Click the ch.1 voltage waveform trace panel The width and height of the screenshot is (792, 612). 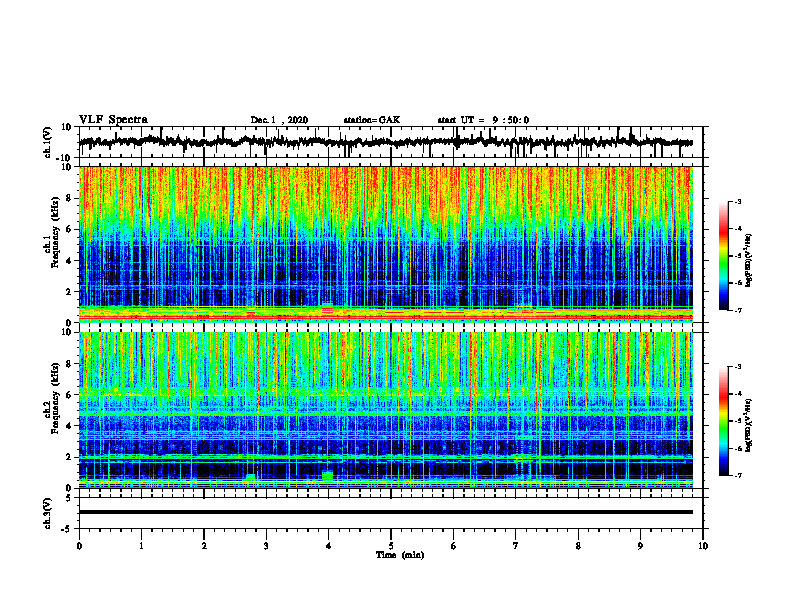391,142
